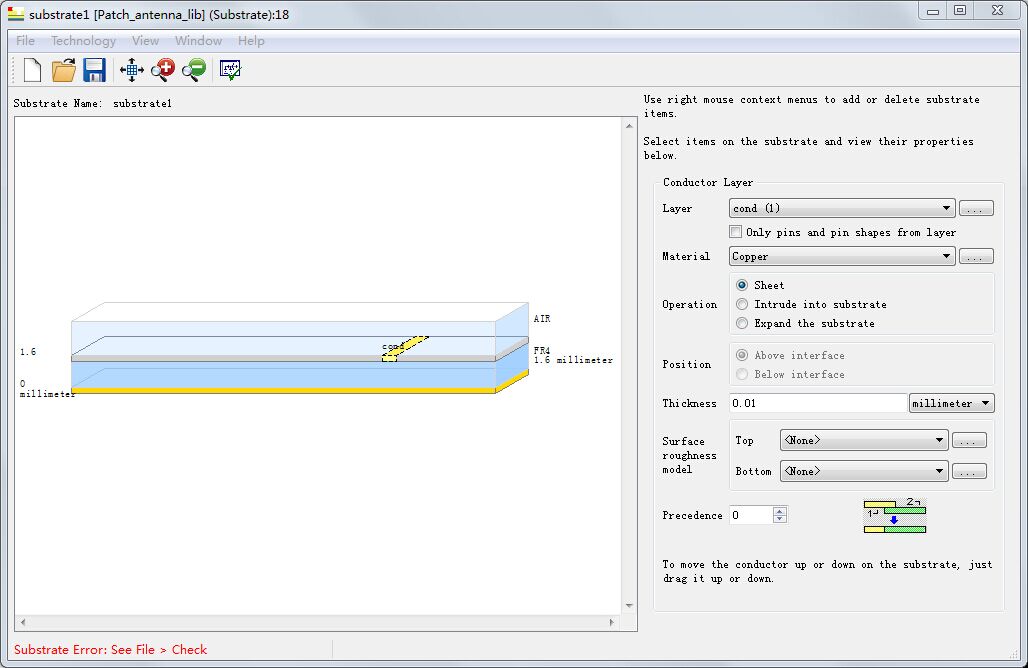The width and height of the screenshot is (1028, 668).
Task: Enable Only pins and pin shapes checkbox
Action: [736, 231]
